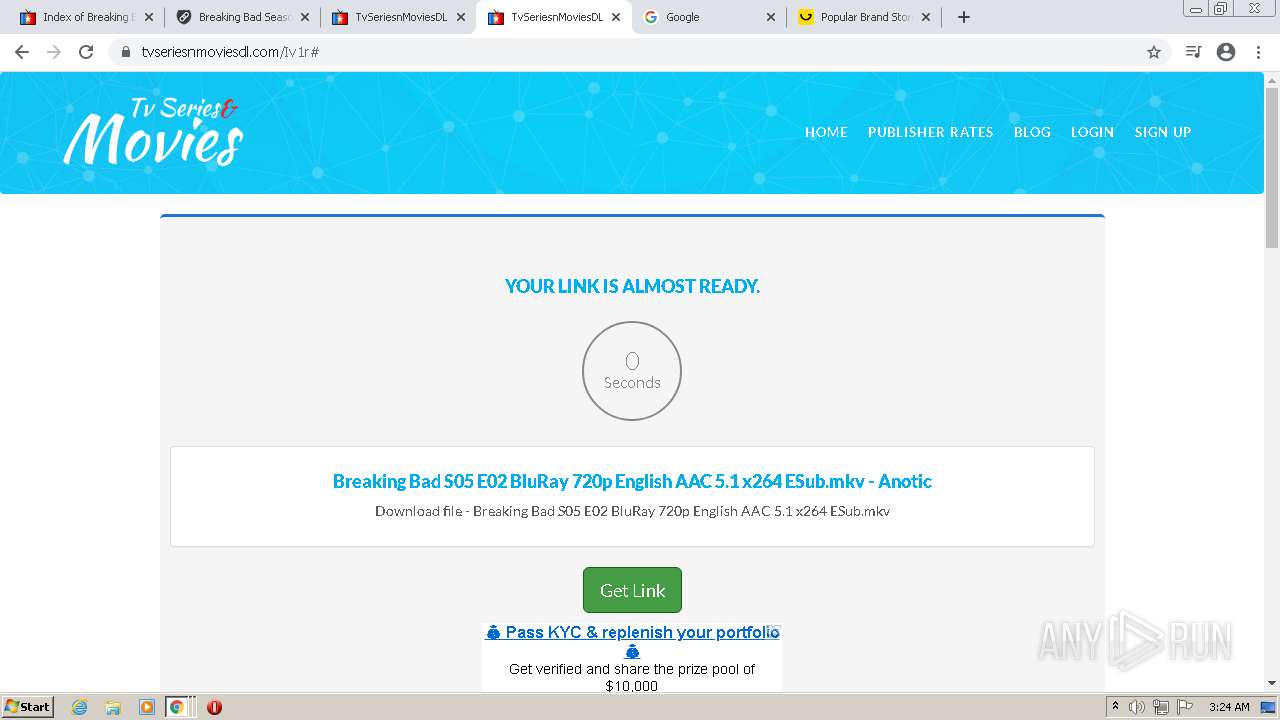Click the vertical page scrollbar thumb
Image resolution: width=1280 pixels, height=720 pixels.
coord(1272,166)
